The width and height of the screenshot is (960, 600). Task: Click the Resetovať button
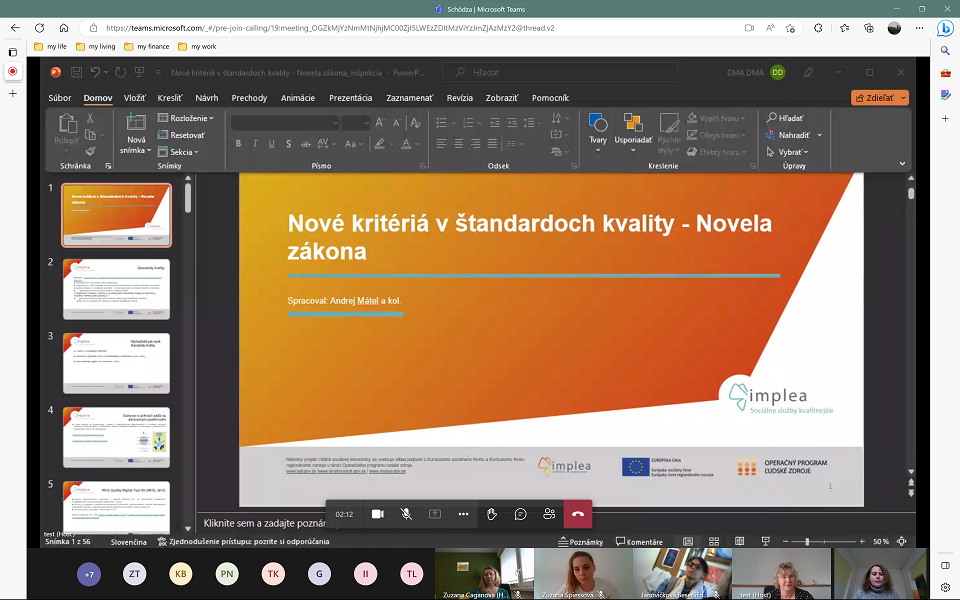(182, 135)
